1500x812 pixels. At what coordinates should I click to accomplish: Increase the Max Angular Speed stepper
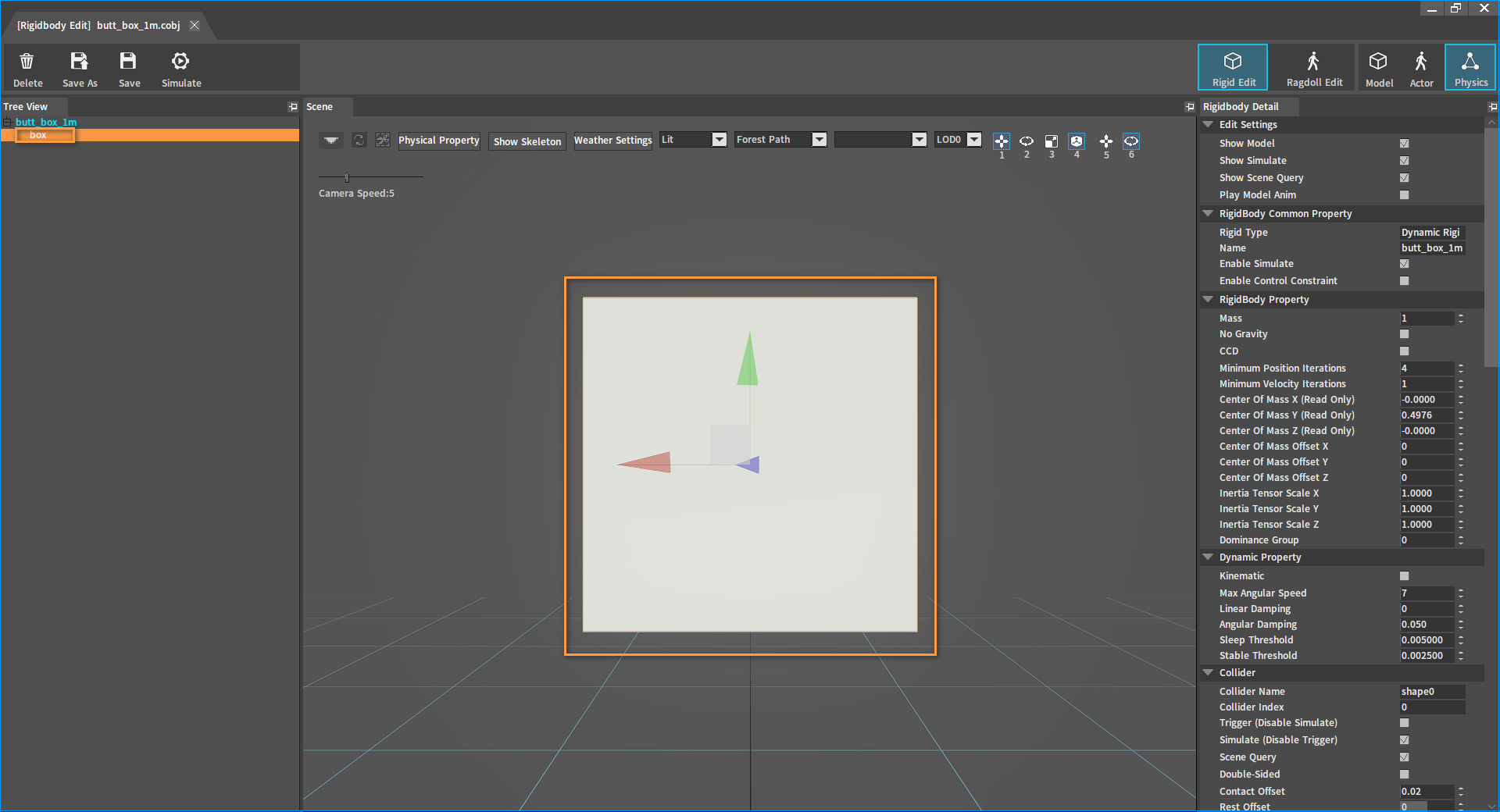point(1461,590)
